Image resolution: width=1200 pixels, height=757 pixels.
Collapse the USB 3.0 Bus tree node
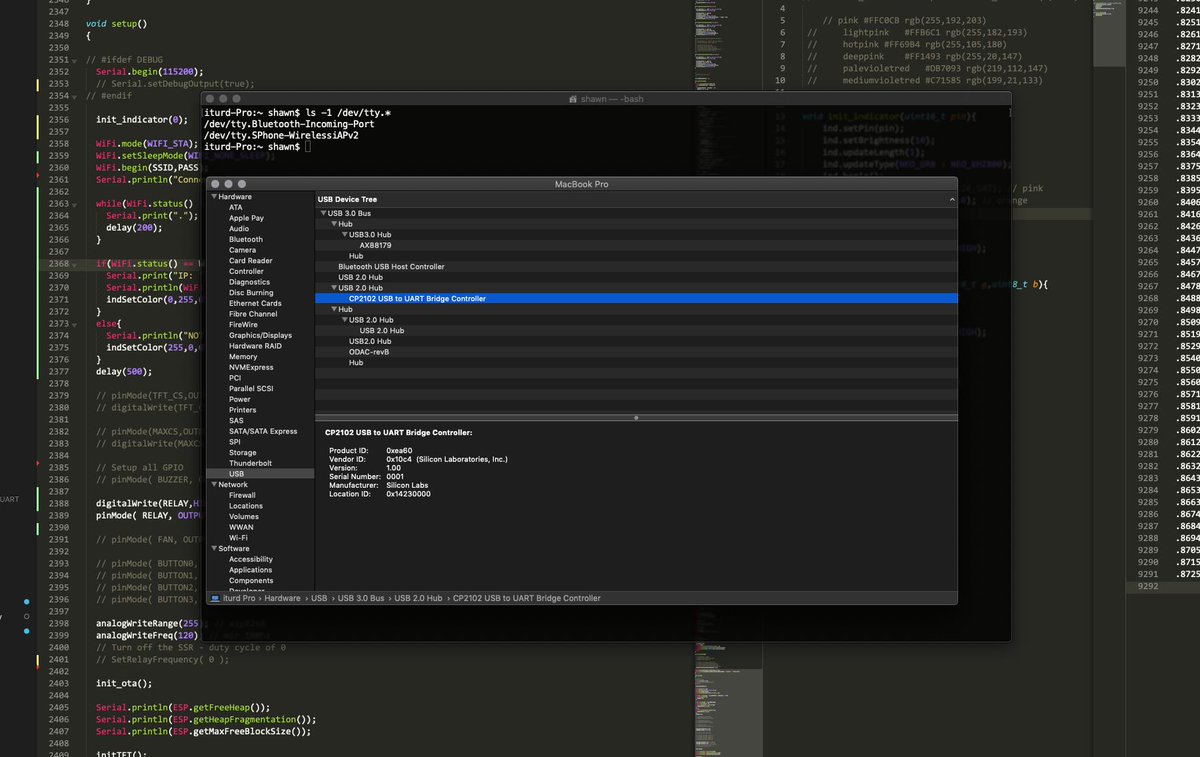point(323,214)
